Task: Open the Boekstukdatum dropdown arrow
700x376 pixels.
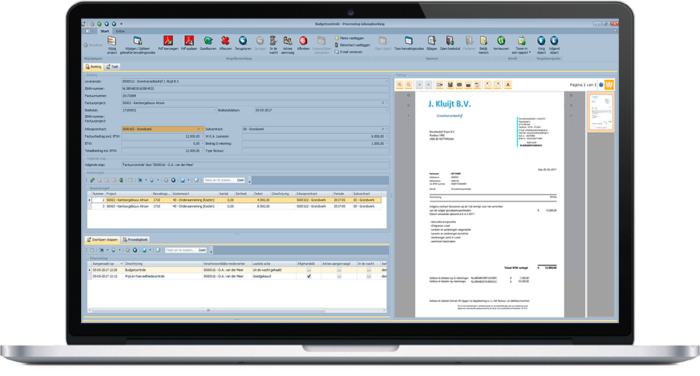Action: (387, 110)
